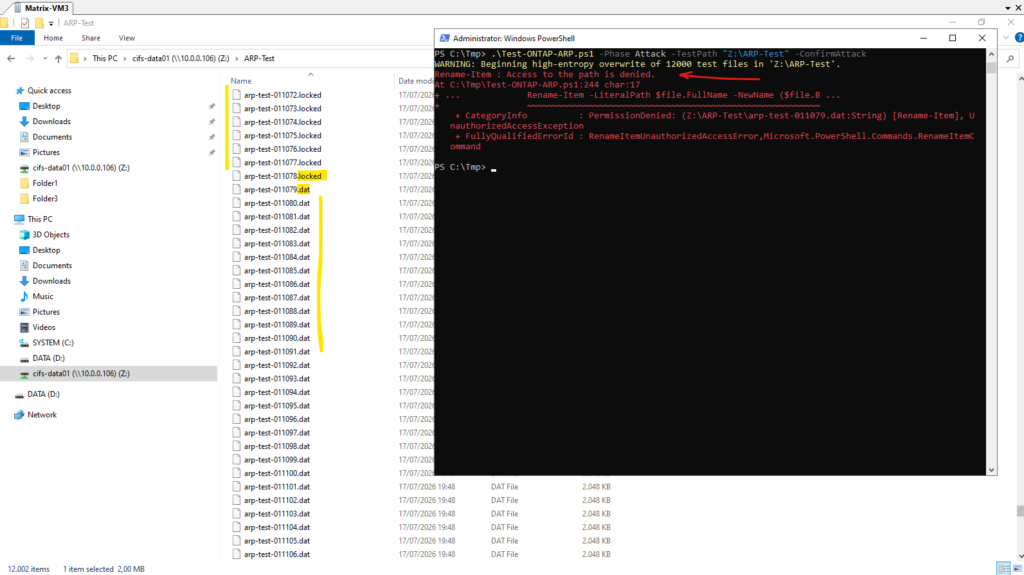Click lower DATA (D:) drive entry

pyautogui.click(x=43, y=394)
